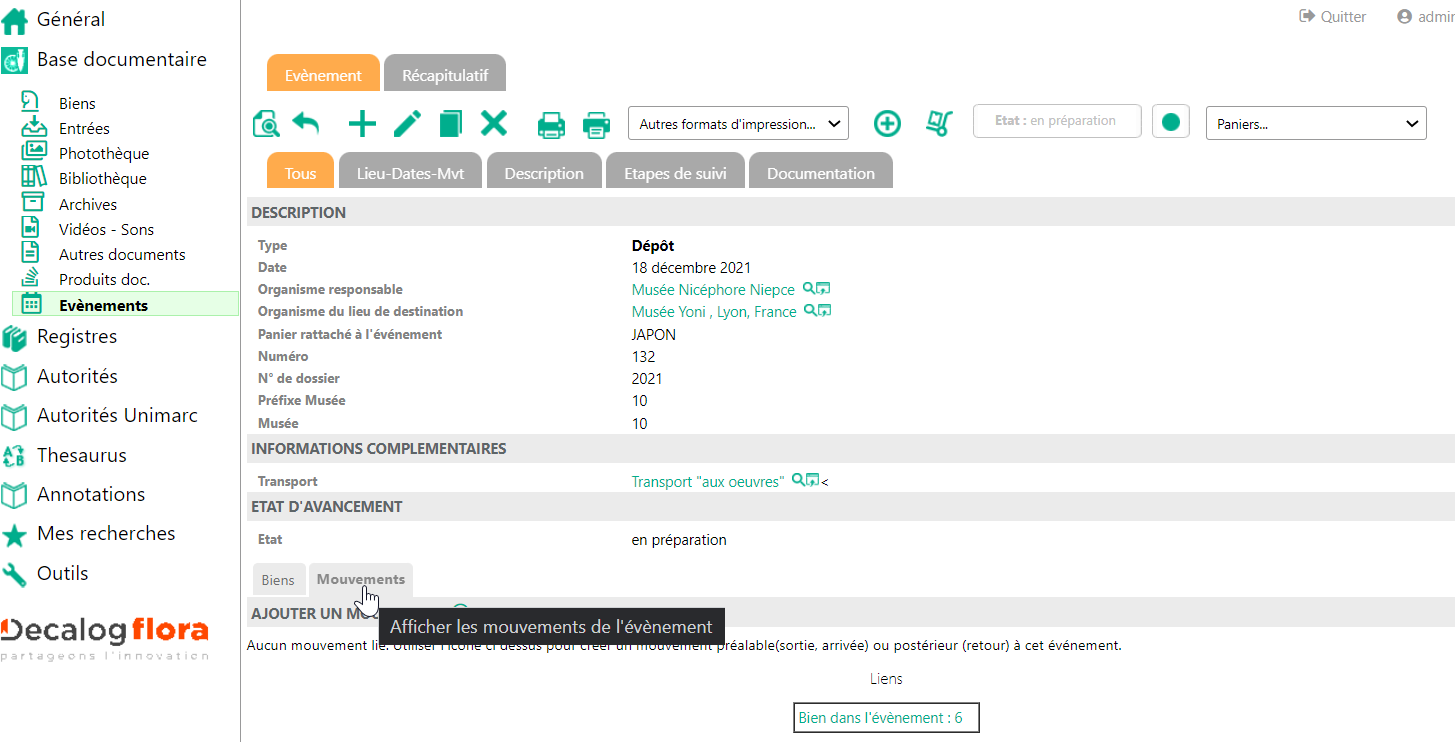Select Autres documents in the sidebar
Viewport: 1455px width, 742px height.
[122, 254]
